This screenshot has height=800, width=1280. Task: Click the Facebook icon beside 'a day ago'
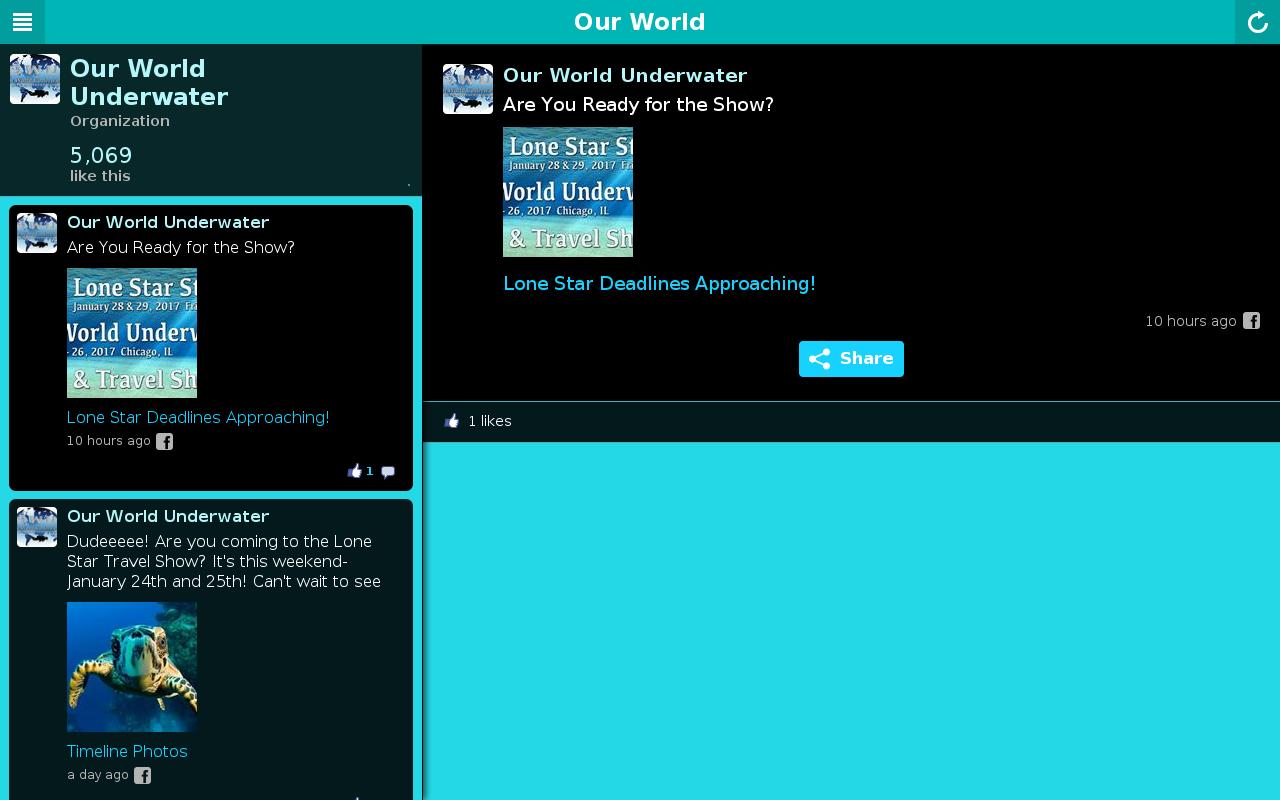(x=143, y=776)
